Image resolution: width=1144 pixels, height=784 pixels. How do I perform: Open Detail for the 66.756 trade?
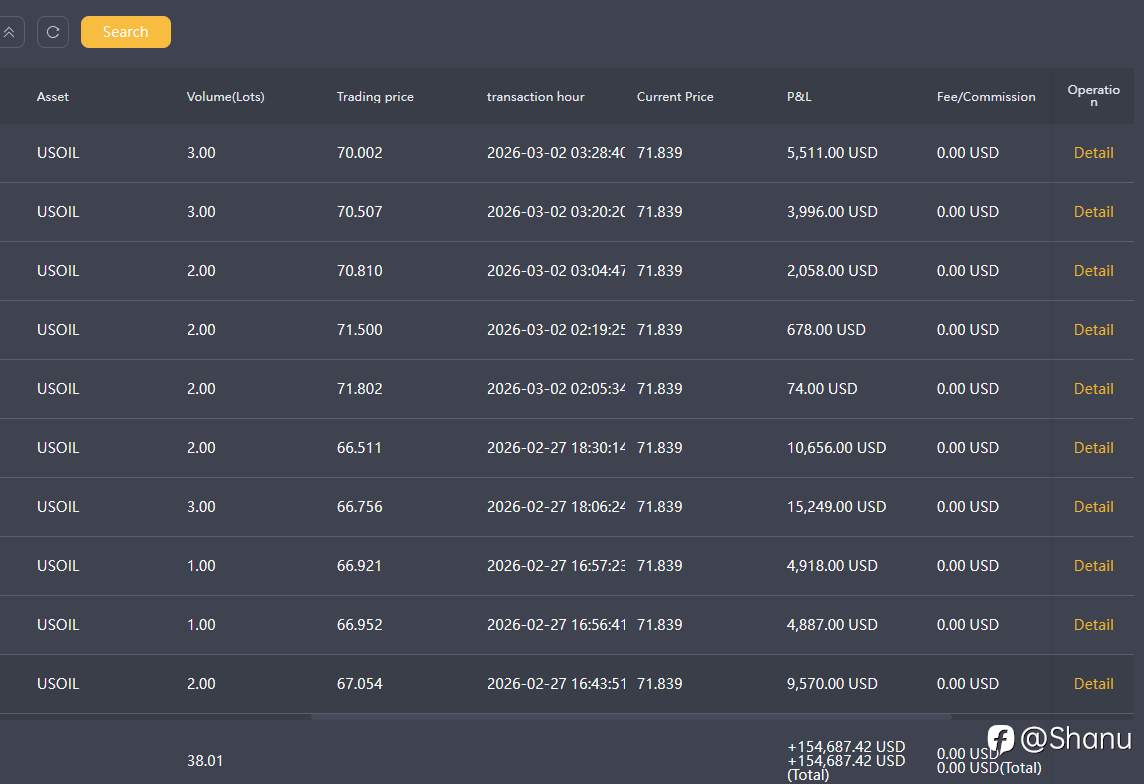(x=1093, y=507)
